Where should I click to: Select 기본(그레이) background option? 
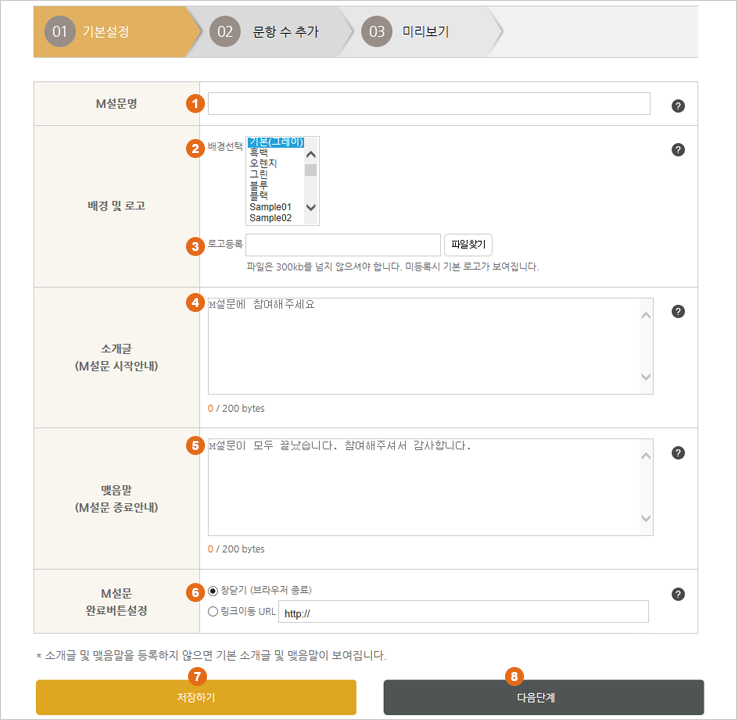(x=275, y=142)
